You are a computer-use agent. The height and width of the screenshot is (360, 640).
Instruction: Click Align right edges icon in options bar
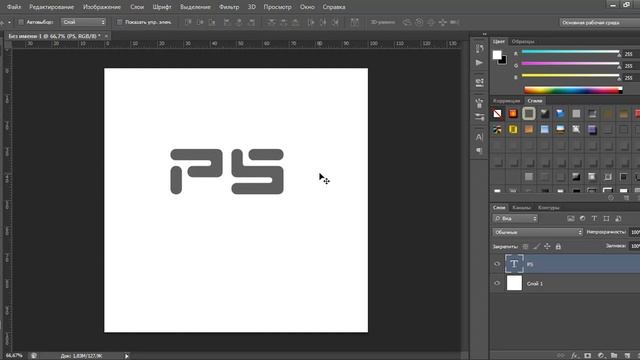251,22
